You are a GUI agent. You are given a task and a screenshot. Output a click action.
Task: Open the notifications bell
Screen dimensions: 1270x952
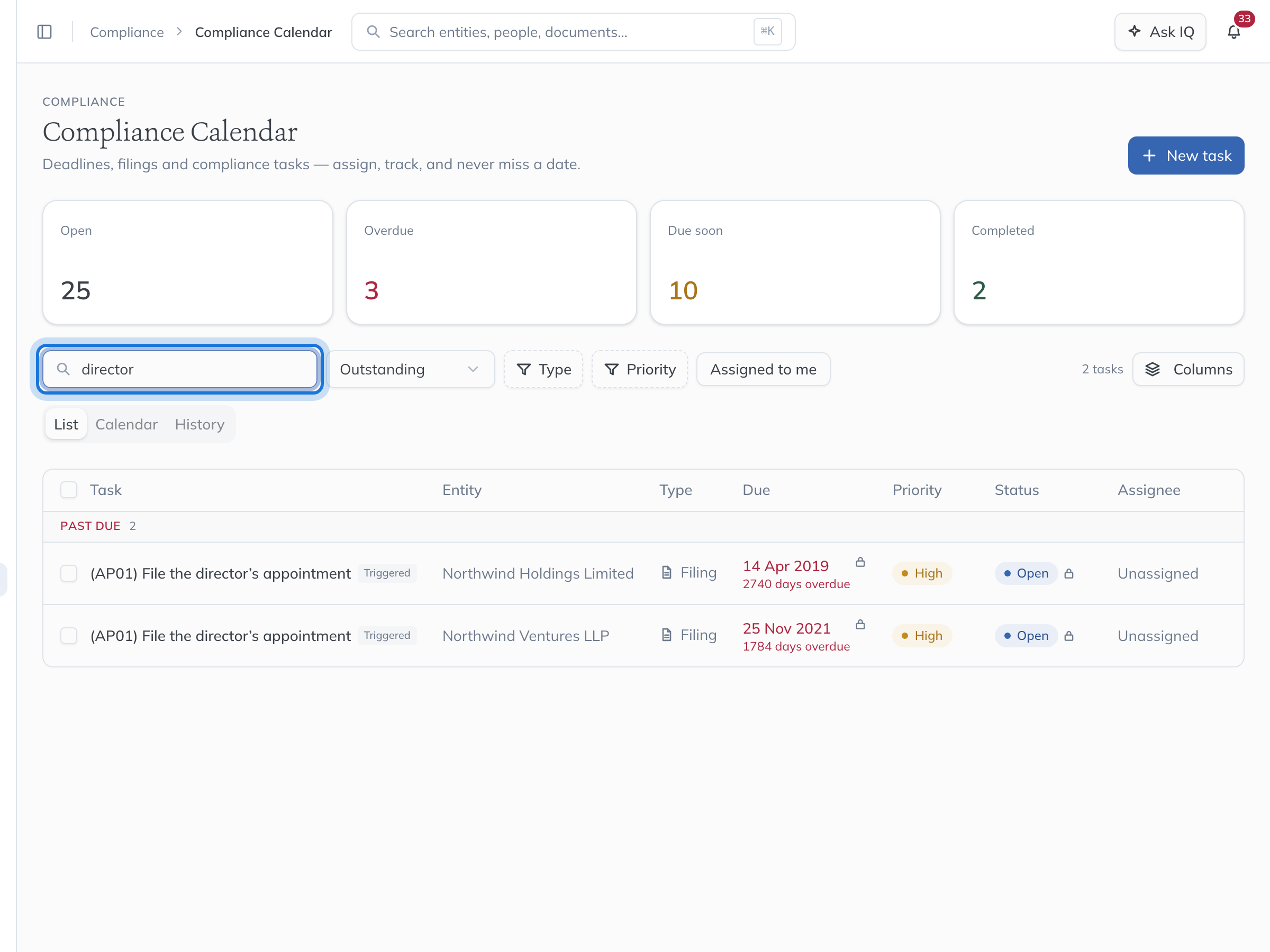pos(1233,32)
